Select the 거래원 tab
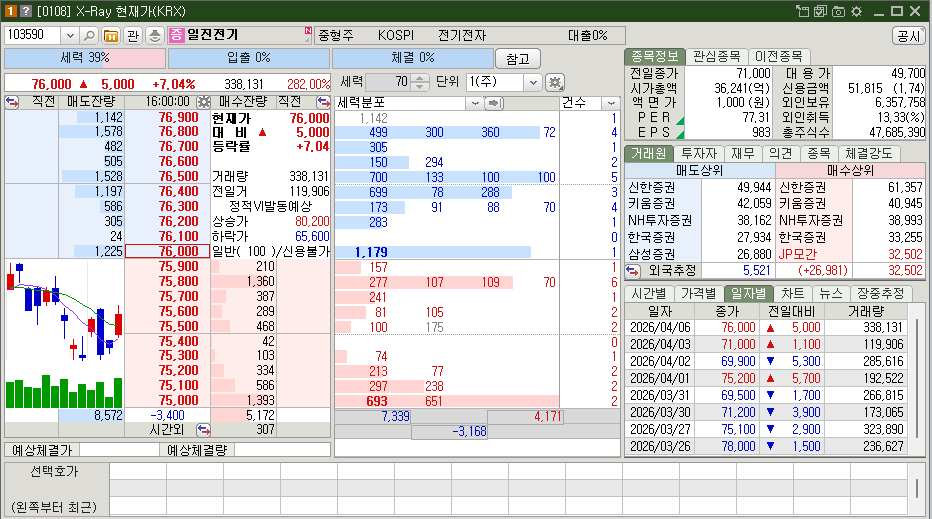Image resolution: width=932 pixels, height=519 pixels. coord(648,153)
